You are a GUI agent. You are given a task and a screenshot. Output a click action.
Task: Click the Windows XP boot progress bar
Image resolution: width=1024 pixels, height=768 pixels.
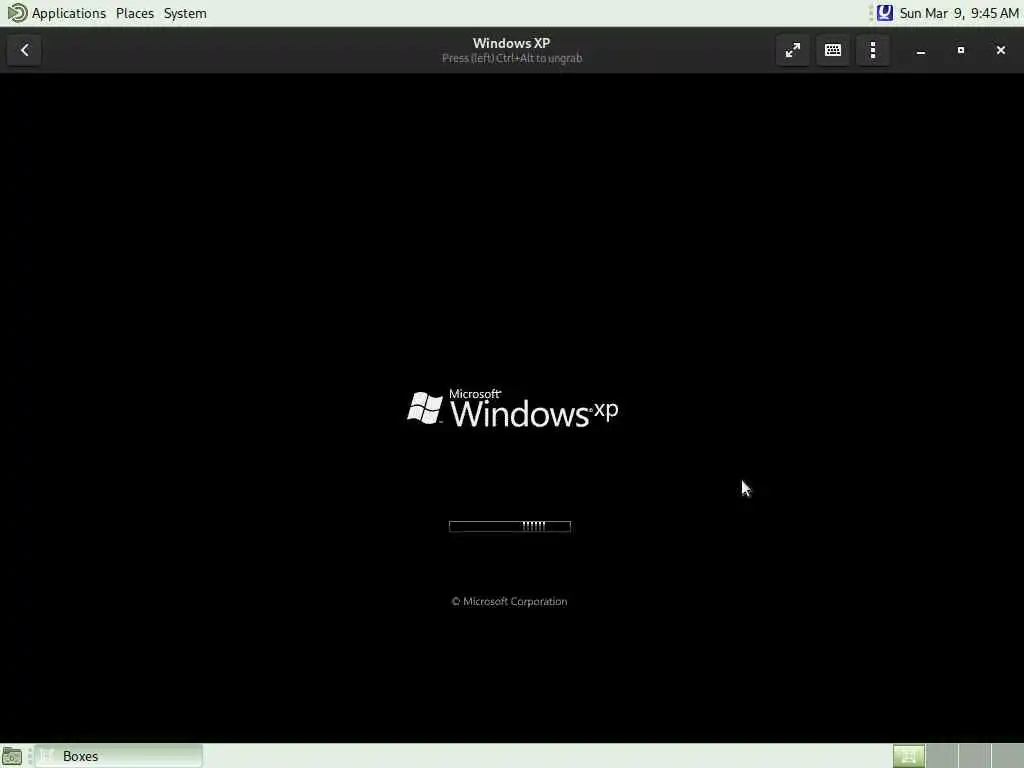click(510, 526)
